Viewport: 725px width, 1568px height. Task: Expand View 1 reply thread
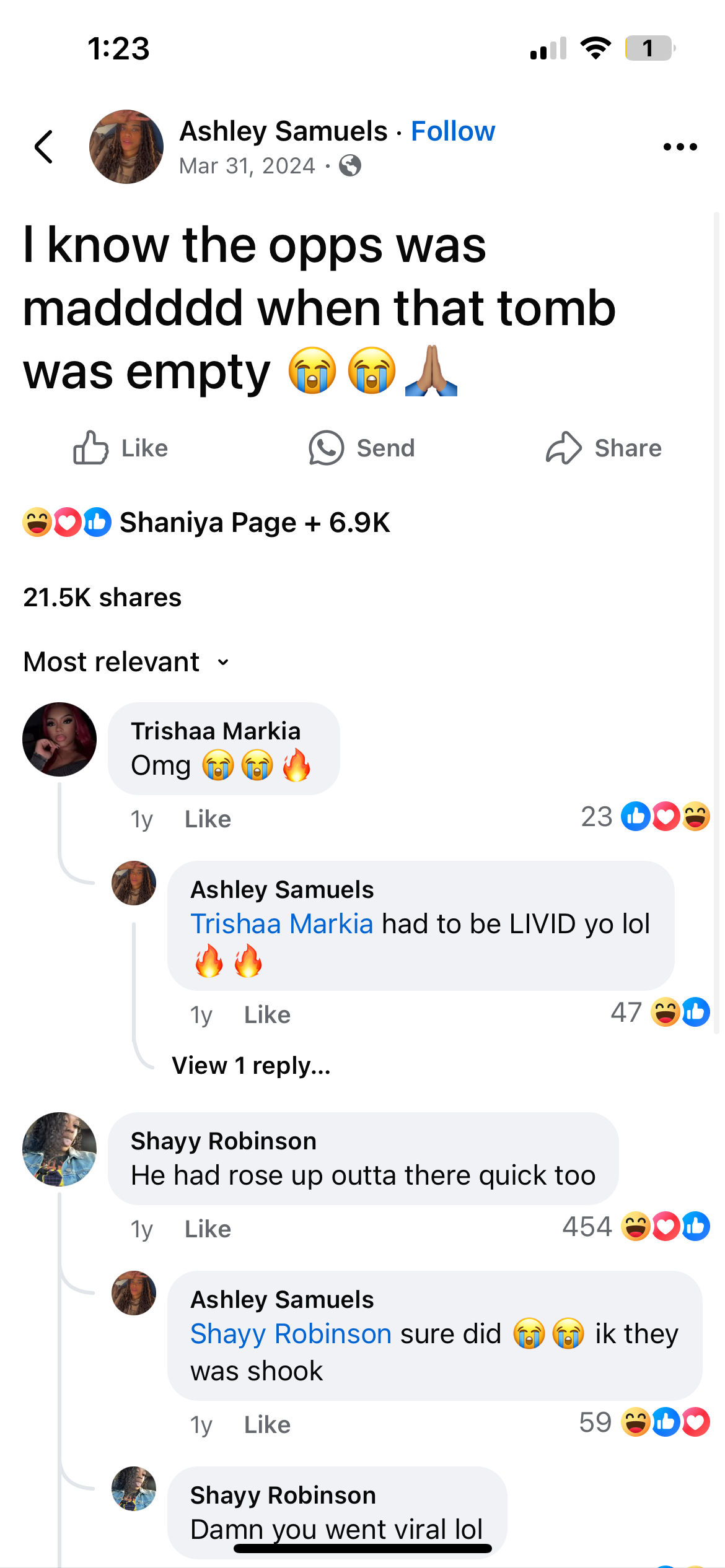coord(251,1065)
